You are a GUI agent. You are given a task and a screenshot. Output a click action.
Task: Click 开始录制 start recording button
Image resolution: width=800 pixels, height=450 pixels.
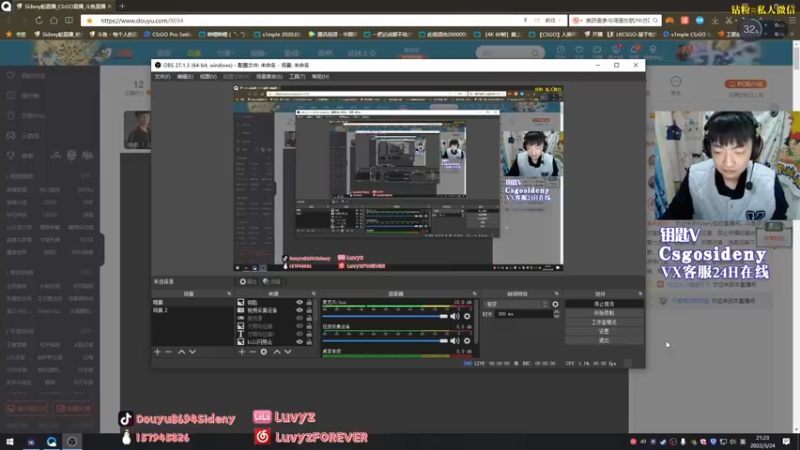[x=604, y=313]
